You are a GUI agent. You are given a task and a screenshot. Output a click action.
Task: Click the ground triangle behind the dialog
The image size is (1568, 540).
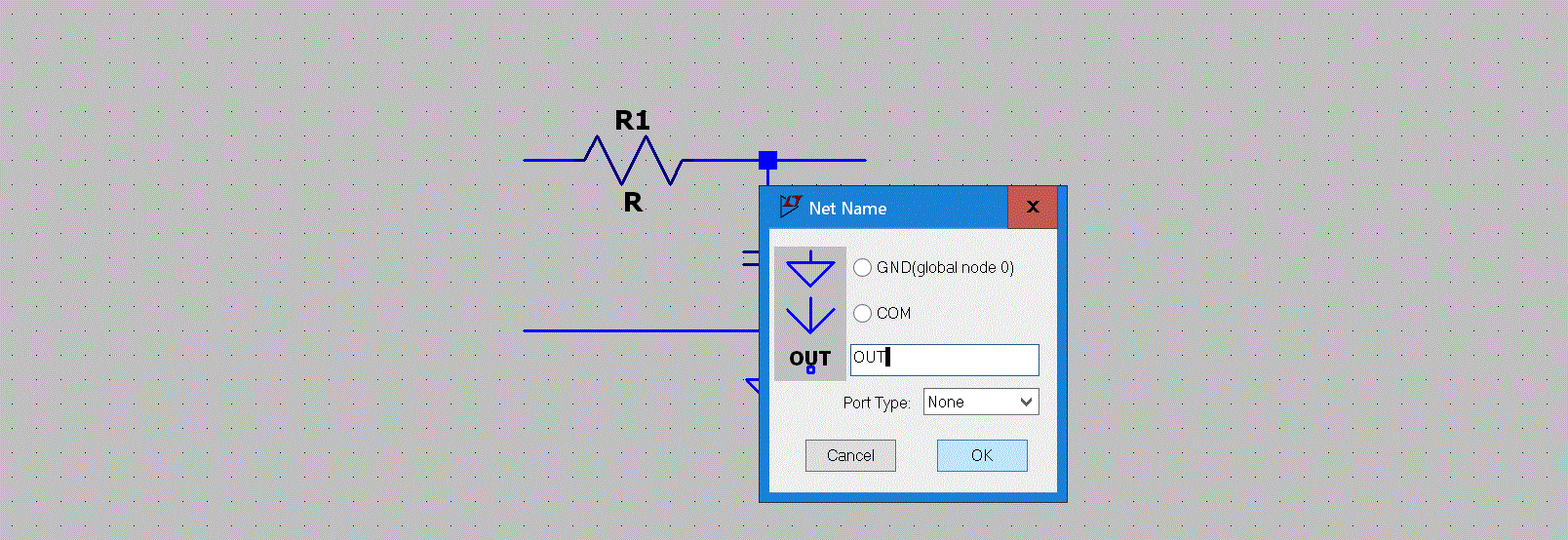[752, 385]
